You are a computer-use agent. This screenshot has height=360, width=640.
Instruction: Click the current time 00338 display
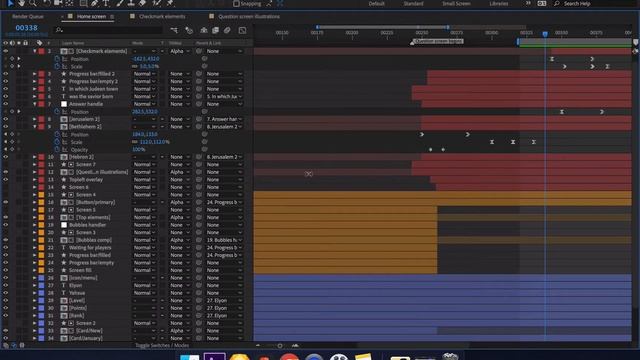click(27, 28)
